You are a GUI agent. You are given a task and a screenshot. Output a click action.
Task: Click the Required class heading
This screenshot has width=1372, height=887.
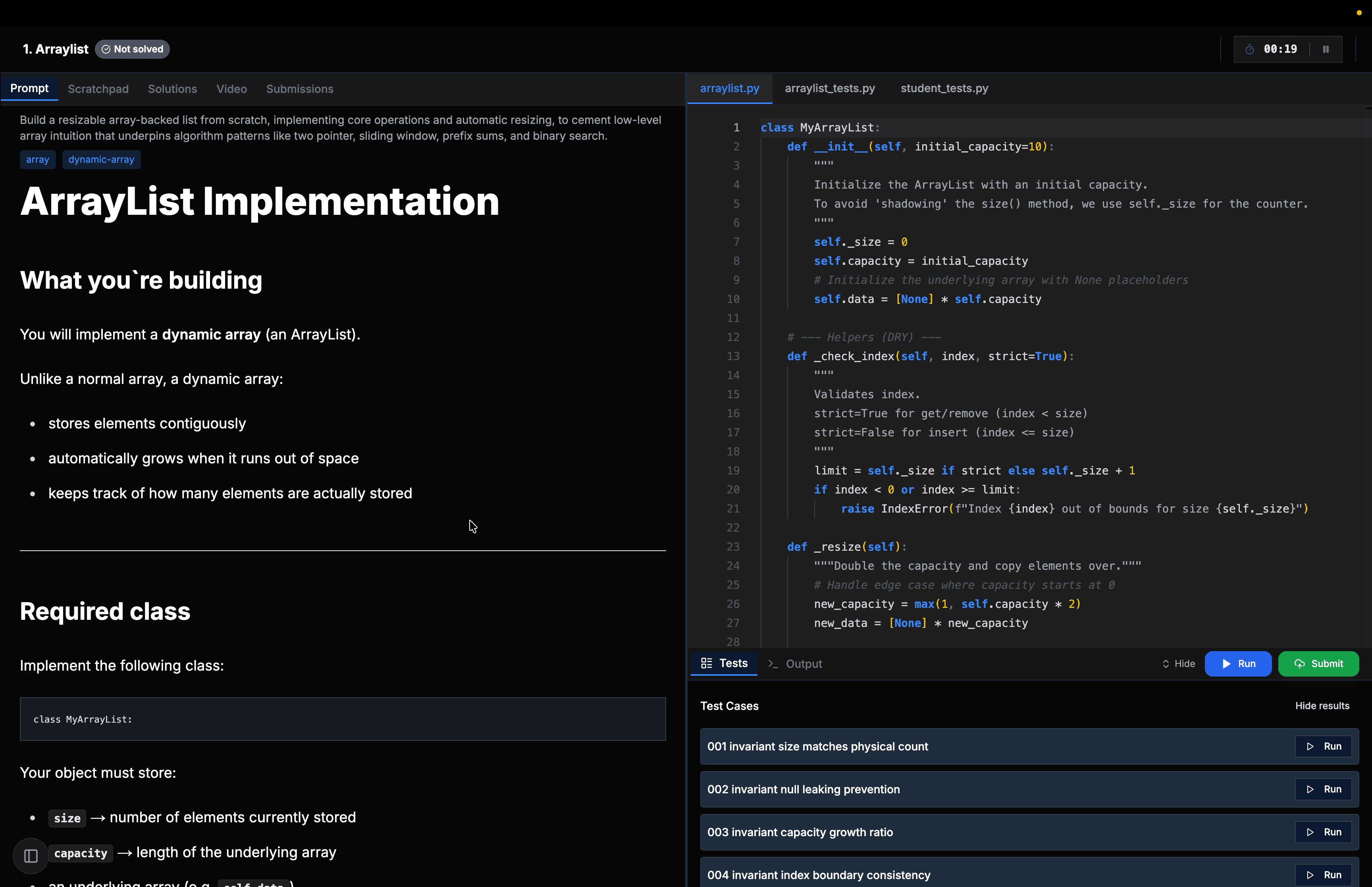tap(105, 612)
